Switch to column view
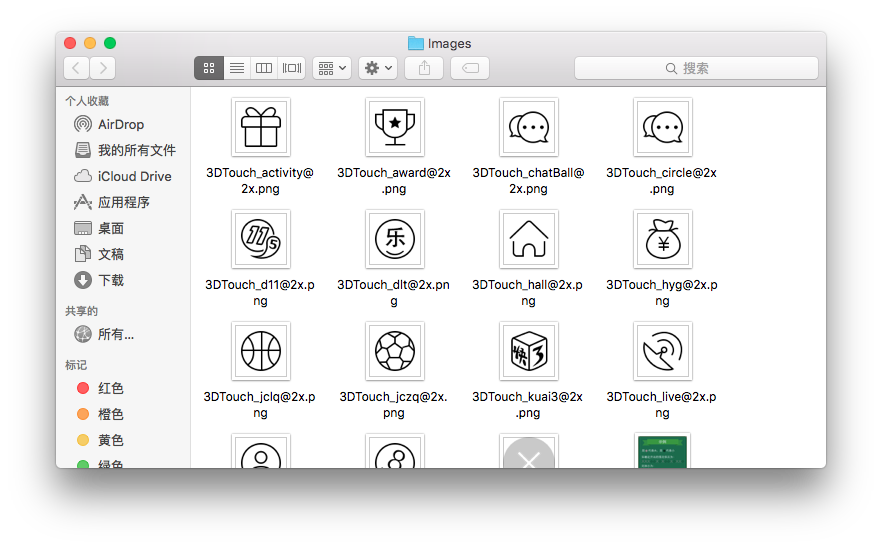The width and height of the screenshot is (882, 548). click(x=264, y=68)
